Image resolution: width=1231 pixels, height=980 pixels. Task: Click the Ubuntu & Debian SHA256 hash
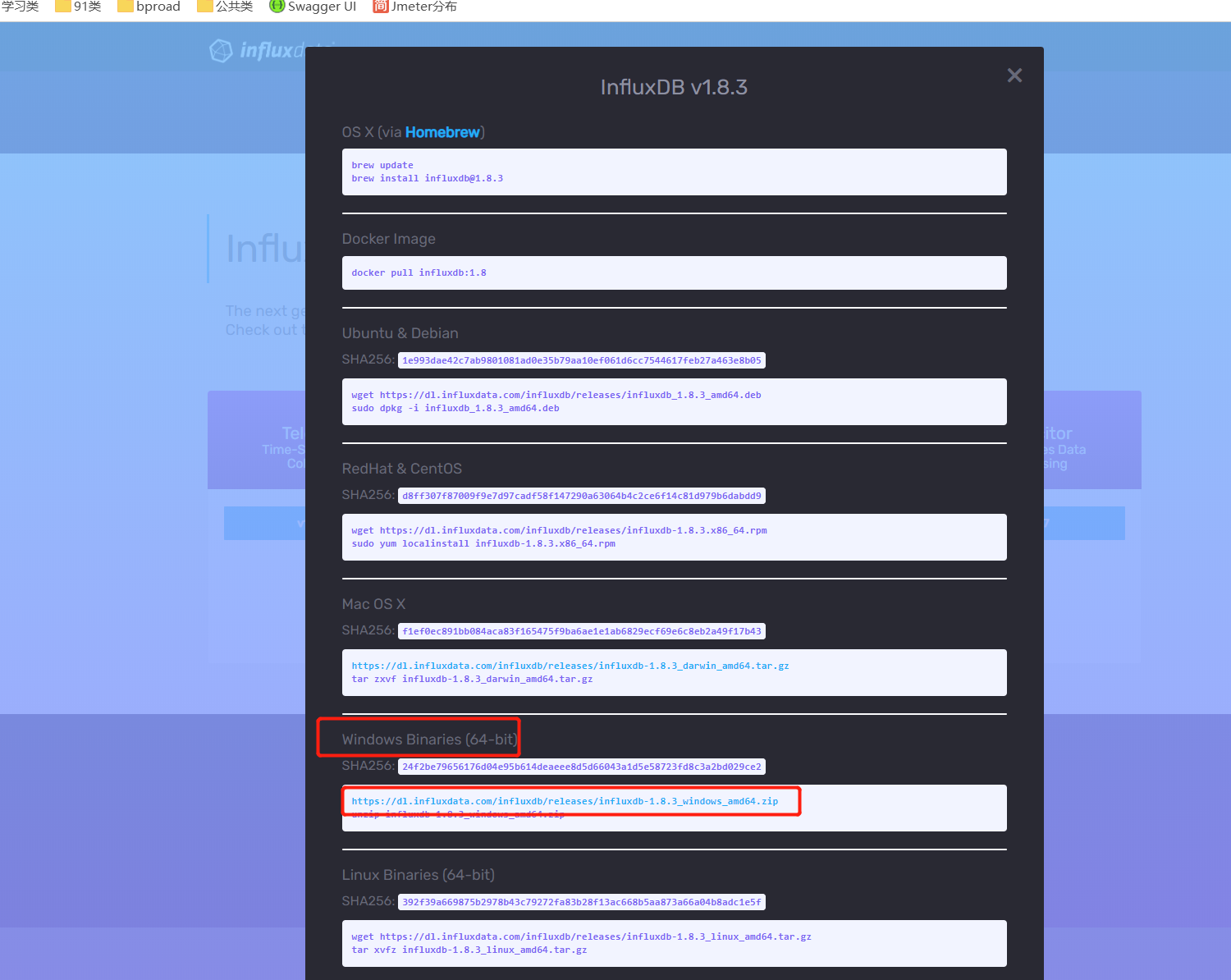[582, 360]
